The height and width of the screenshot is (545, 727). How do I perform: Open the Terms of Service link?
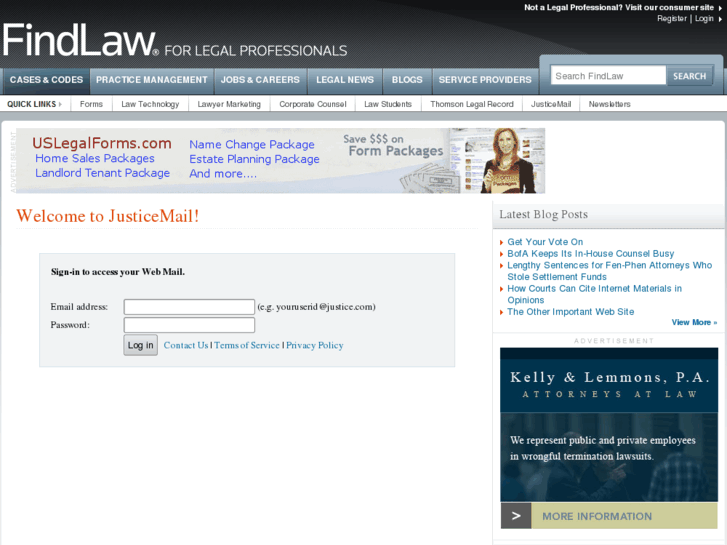(x=247, y=345)
